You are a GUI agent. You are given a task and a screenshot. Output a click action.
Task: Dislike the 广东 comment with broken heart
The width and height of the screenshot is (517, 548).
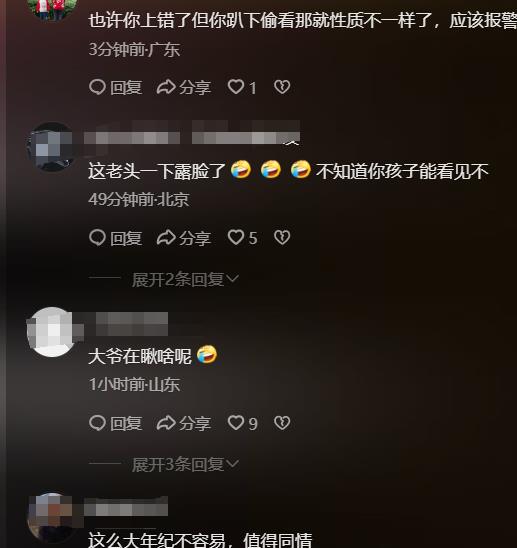pos(282,87)
